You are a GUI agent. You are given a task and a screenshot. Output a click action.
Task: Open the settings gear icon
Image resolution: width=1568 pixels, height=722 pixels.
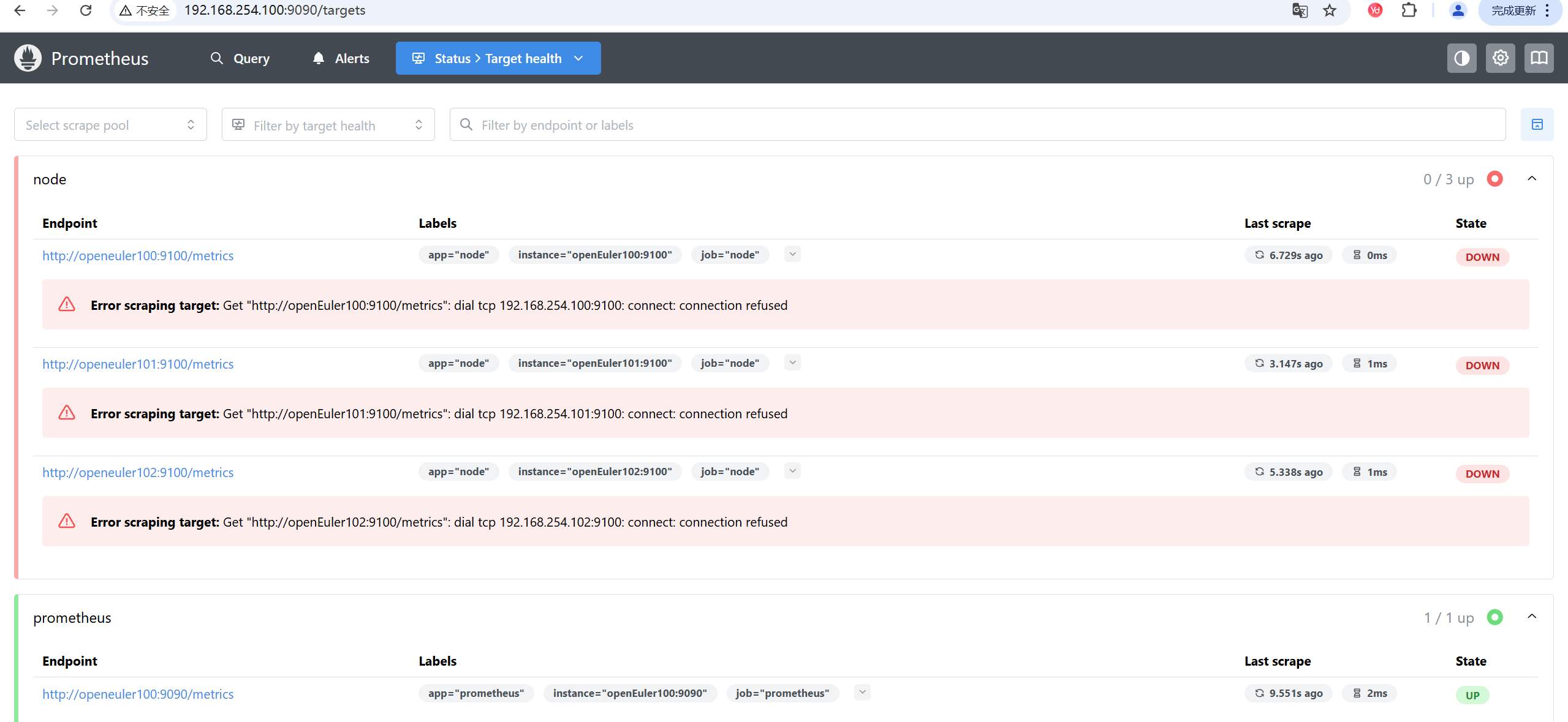(x=1500, y=58)
